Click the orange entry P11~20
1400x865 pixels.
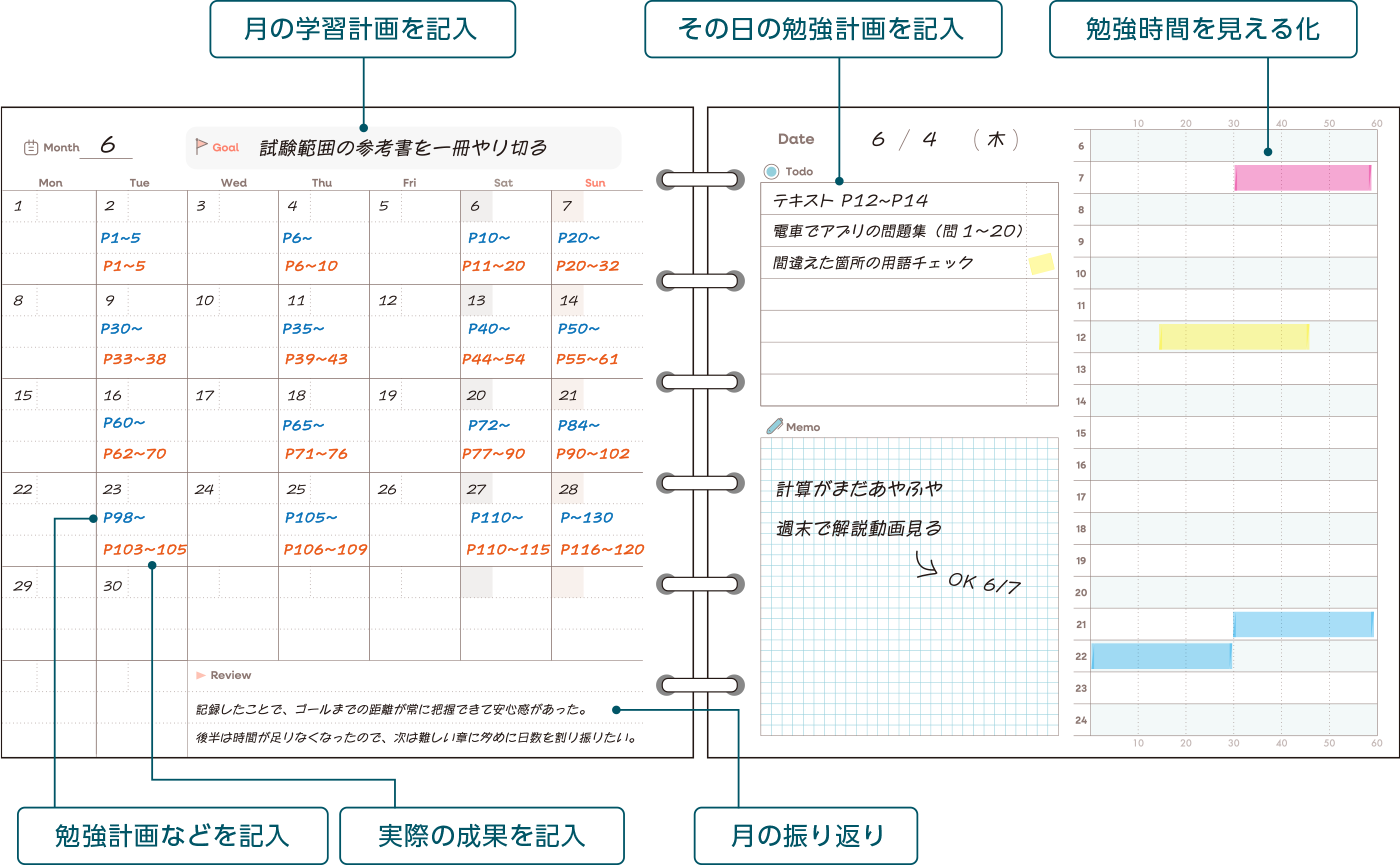point(493,266)
